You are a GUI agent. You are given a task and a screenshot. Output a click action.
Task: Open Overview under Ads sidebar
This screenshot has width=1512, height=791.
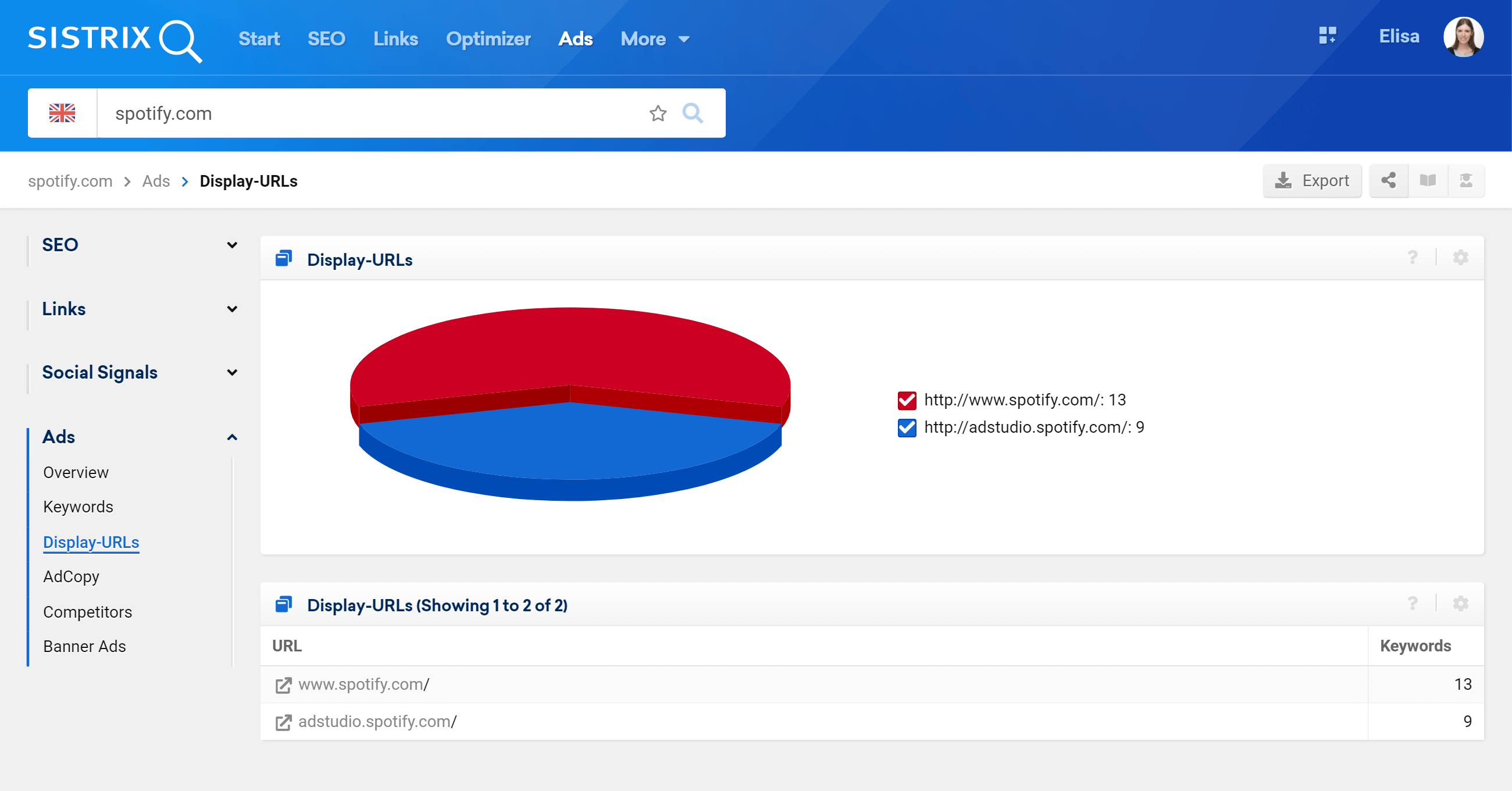76,472
